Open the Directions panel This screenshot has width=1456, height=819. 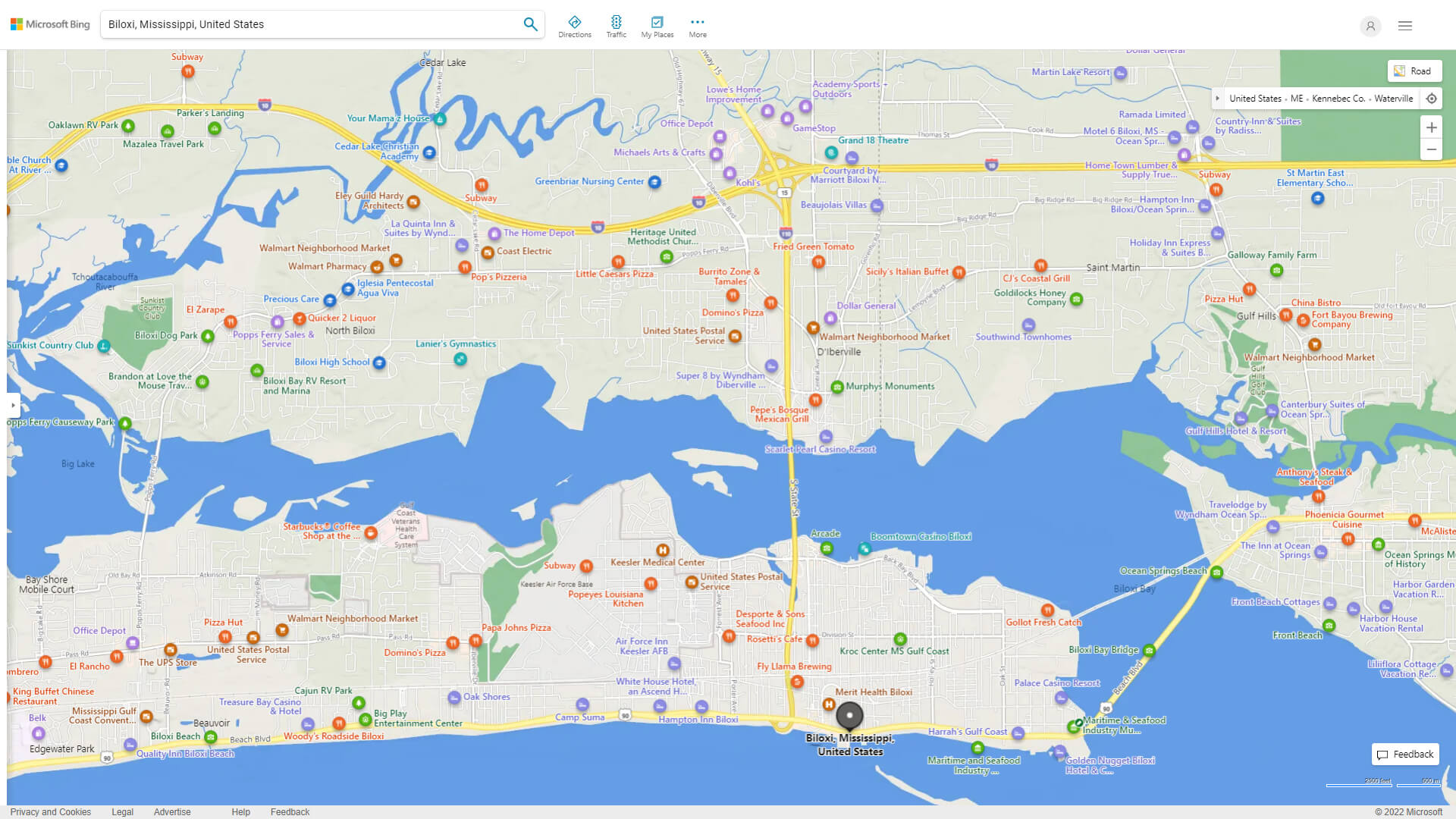pyautogui.click(x=575, y=25)
